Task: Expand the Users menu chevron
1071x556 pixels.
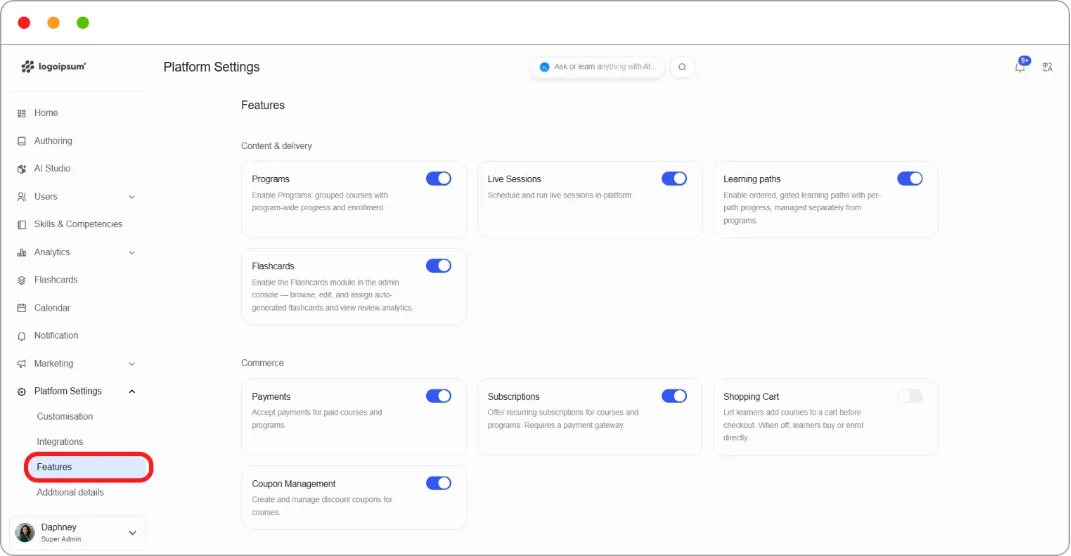Action: [132, 197]
